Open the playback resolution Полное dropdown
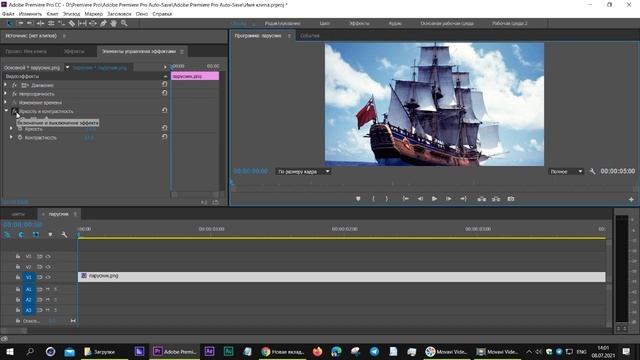Screen dimensions: 640x360 [x=566, y=171]
